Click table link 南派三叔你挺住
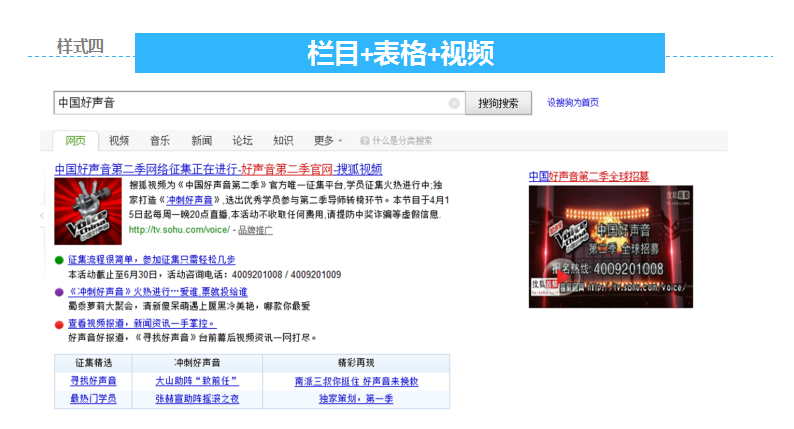The width and height of the screenshot is (794, 429). coord(356,381)
